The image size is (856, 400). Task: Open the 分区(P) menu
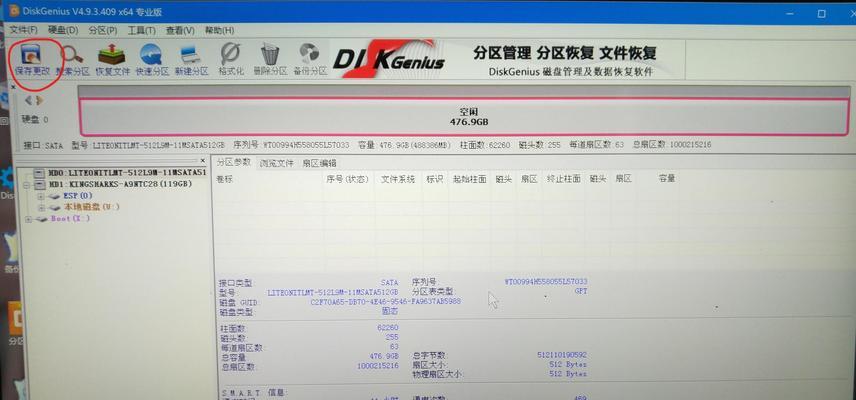103,30
